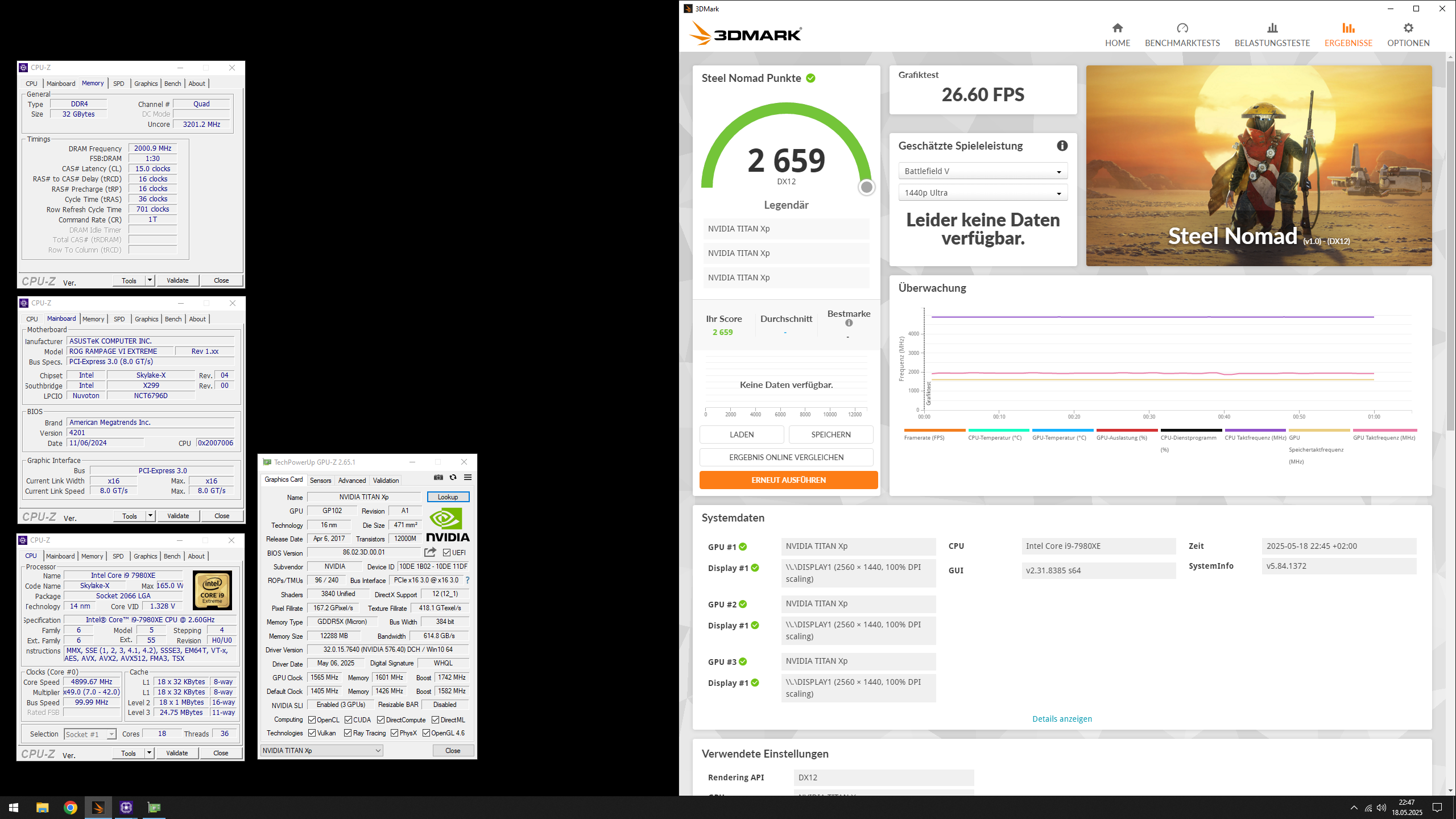Open the Windows notification center icon
This screenshot has height=819, width=1456.
1437,808
